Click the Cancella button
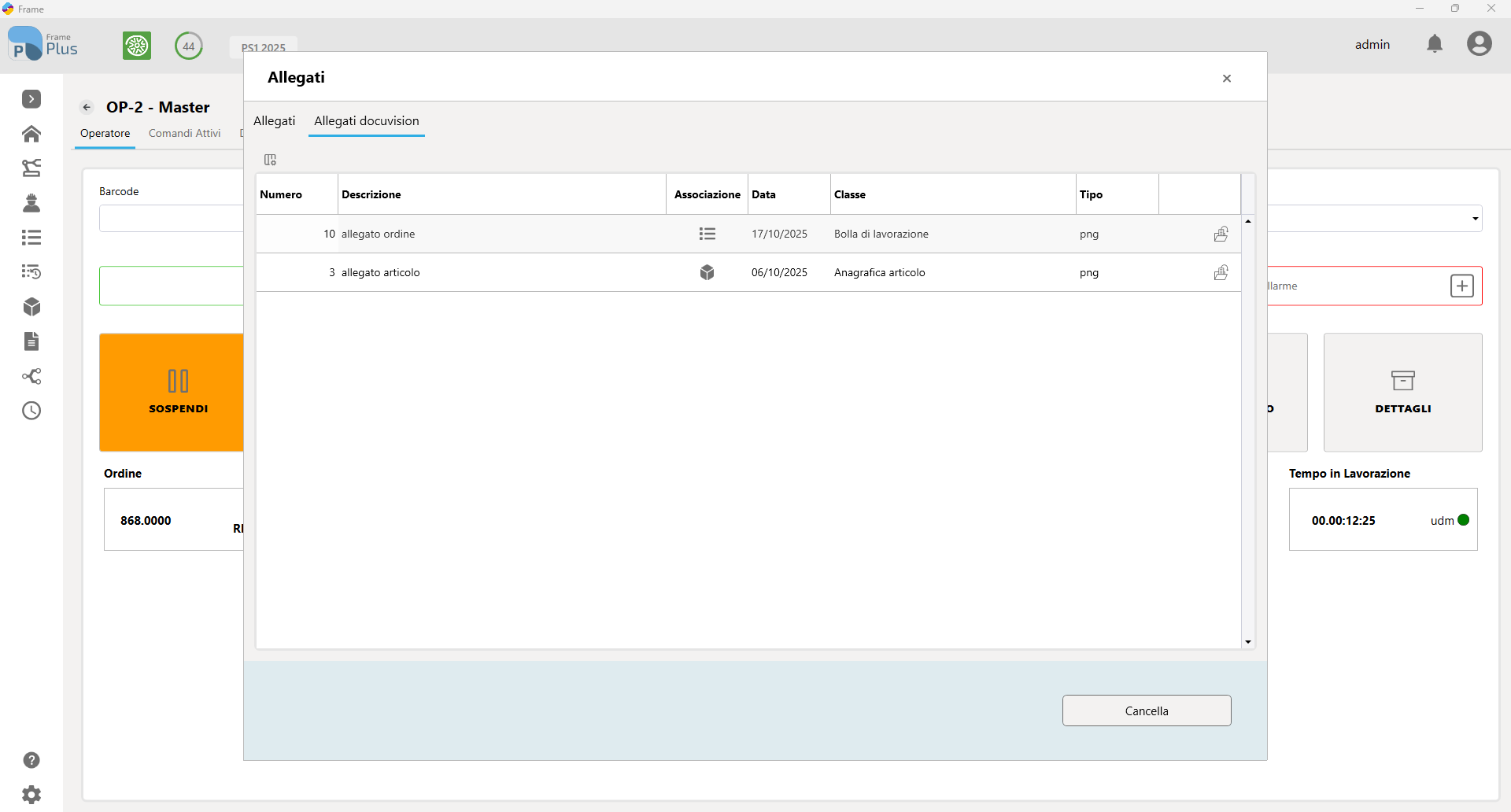The image size is (1511, 812). coord(1147,710)
